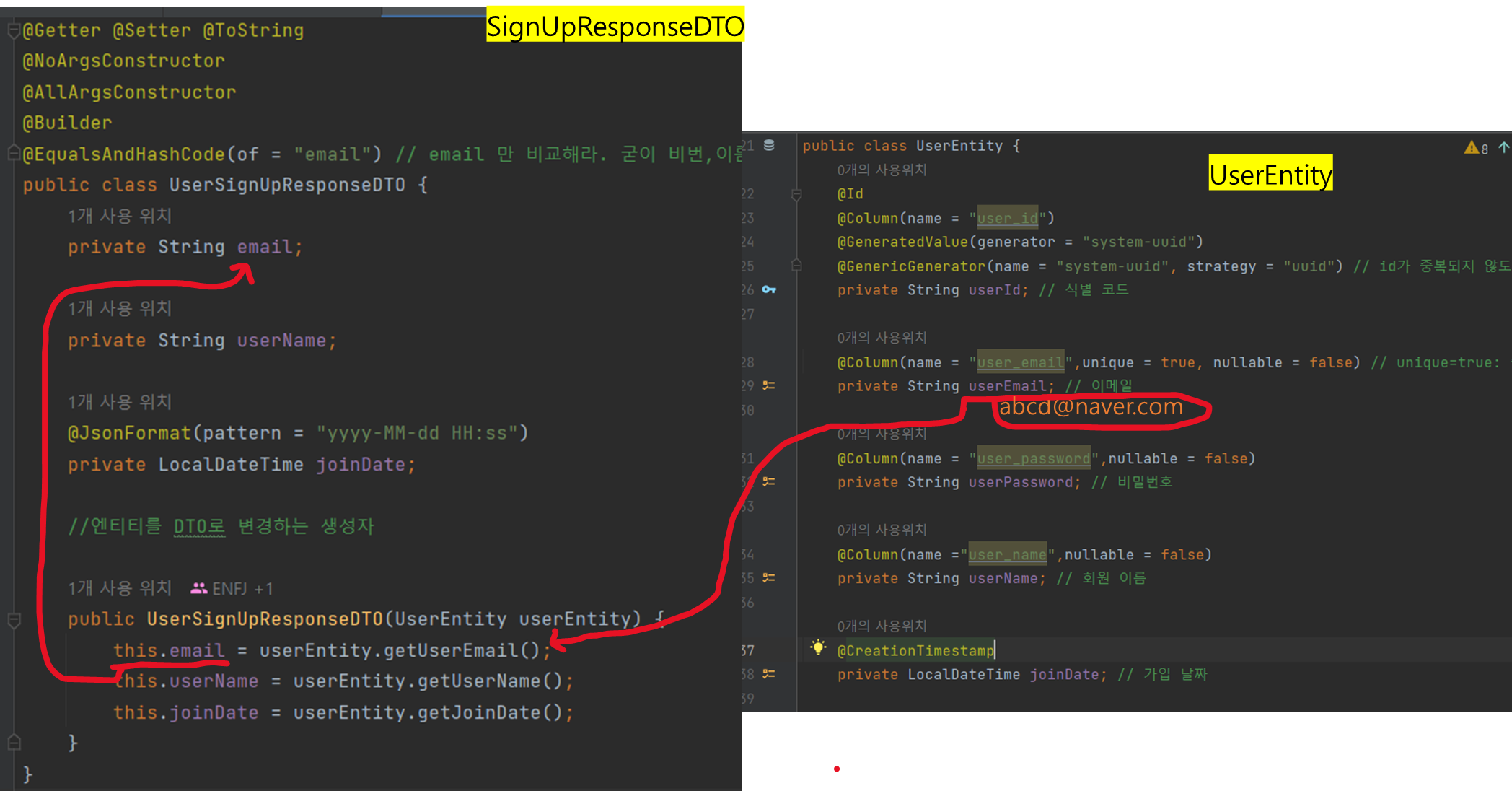Click the column gutter icon beside userName field

(x=769, y=577)
